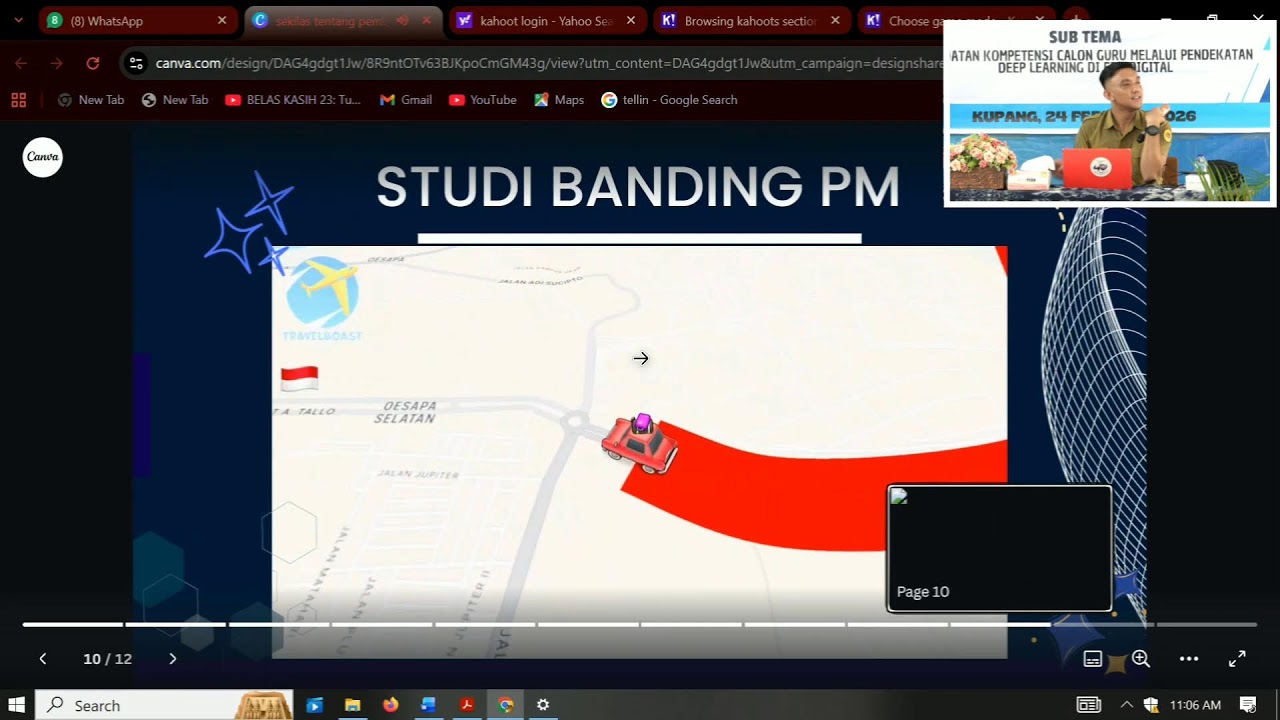Viewport: 1280px width, 720px height.
Task: Open the Chrome apps grid shortcut
Action: [18, 100]
